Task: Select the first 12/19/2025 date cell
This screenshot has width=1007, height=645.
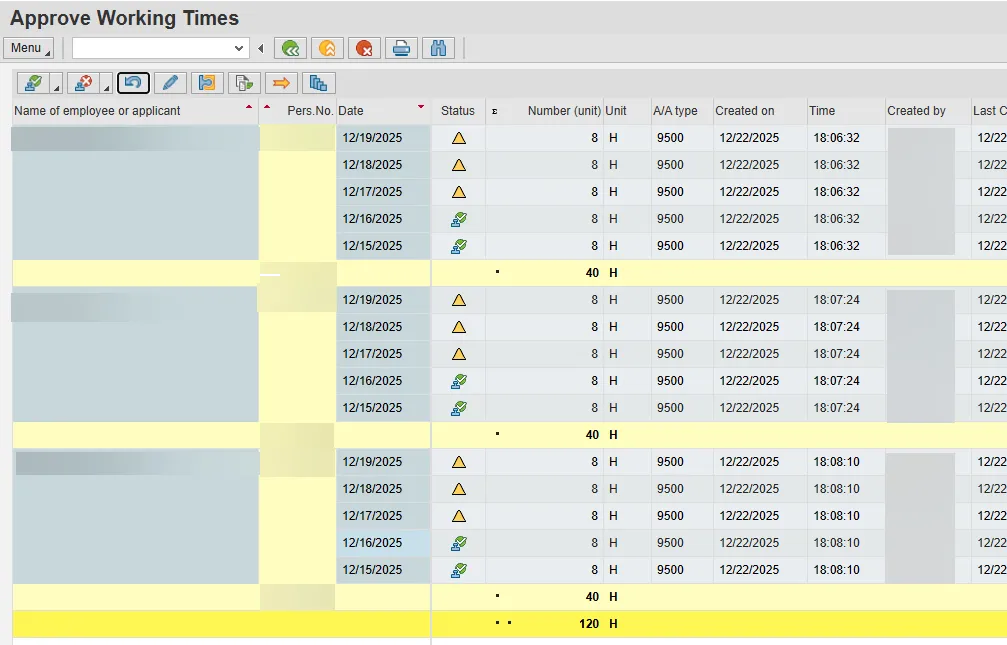Action: pos(372,138)
